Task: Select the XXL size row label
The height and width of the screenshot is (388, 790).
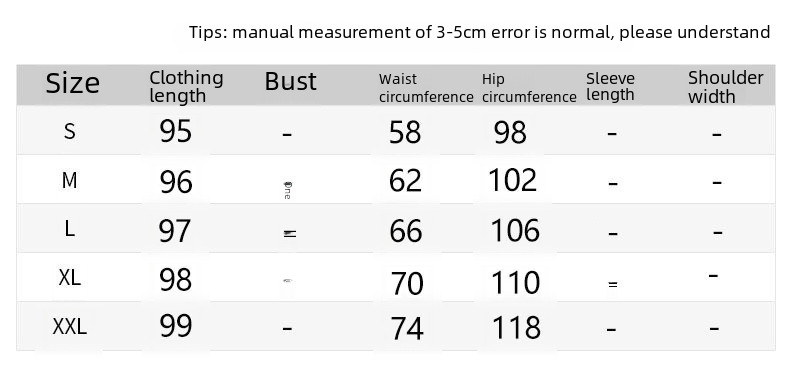Action: click(70, 327)
